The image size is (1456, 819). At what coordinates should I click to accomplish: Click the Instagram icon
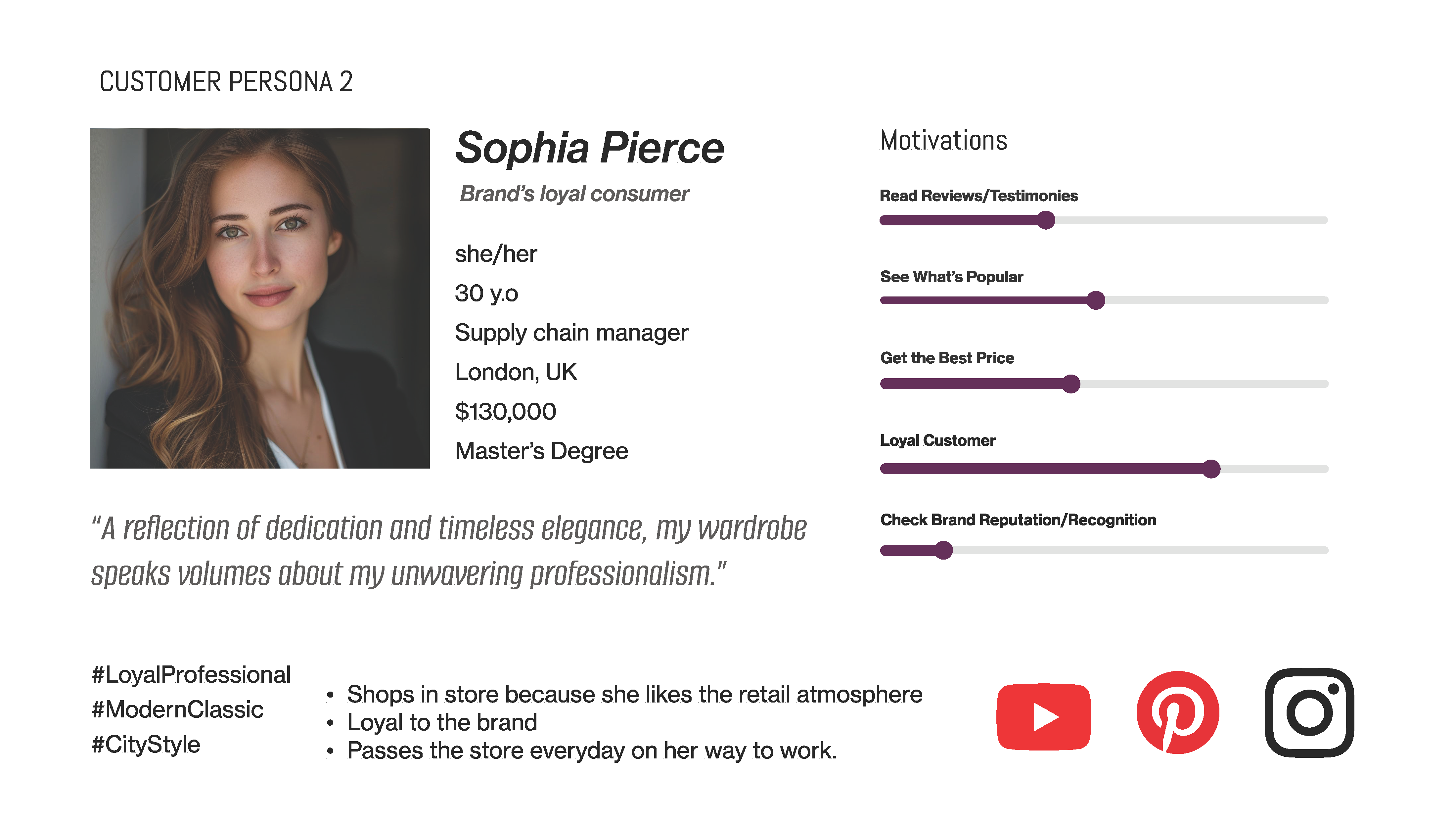pos(1309,712)
